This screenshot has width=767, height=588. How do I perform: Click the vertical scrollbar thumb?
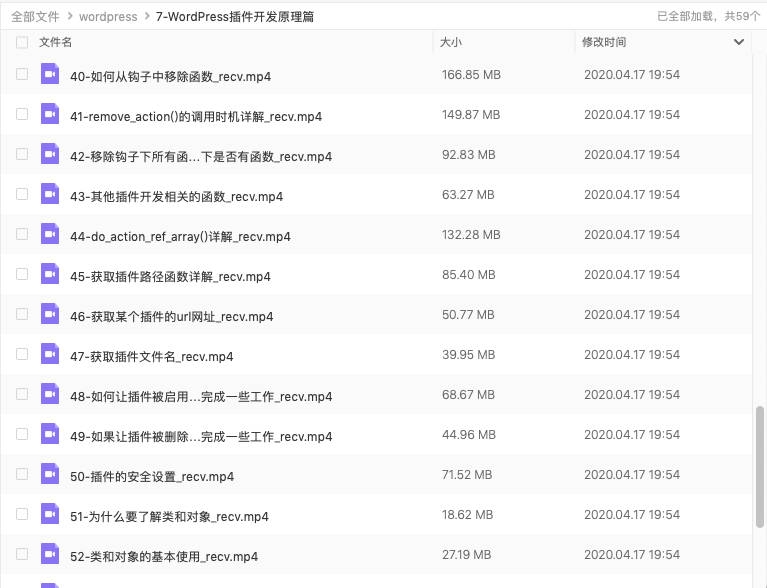pos(760,466)
